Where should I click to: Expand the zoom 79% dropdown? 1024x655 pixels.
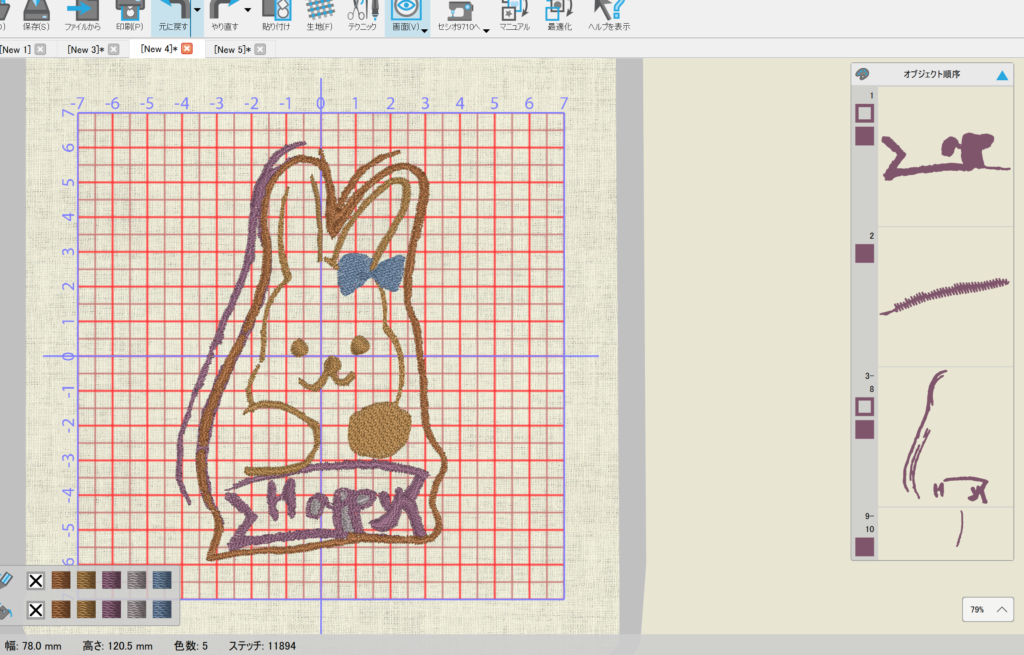[x=1002, y=609]
